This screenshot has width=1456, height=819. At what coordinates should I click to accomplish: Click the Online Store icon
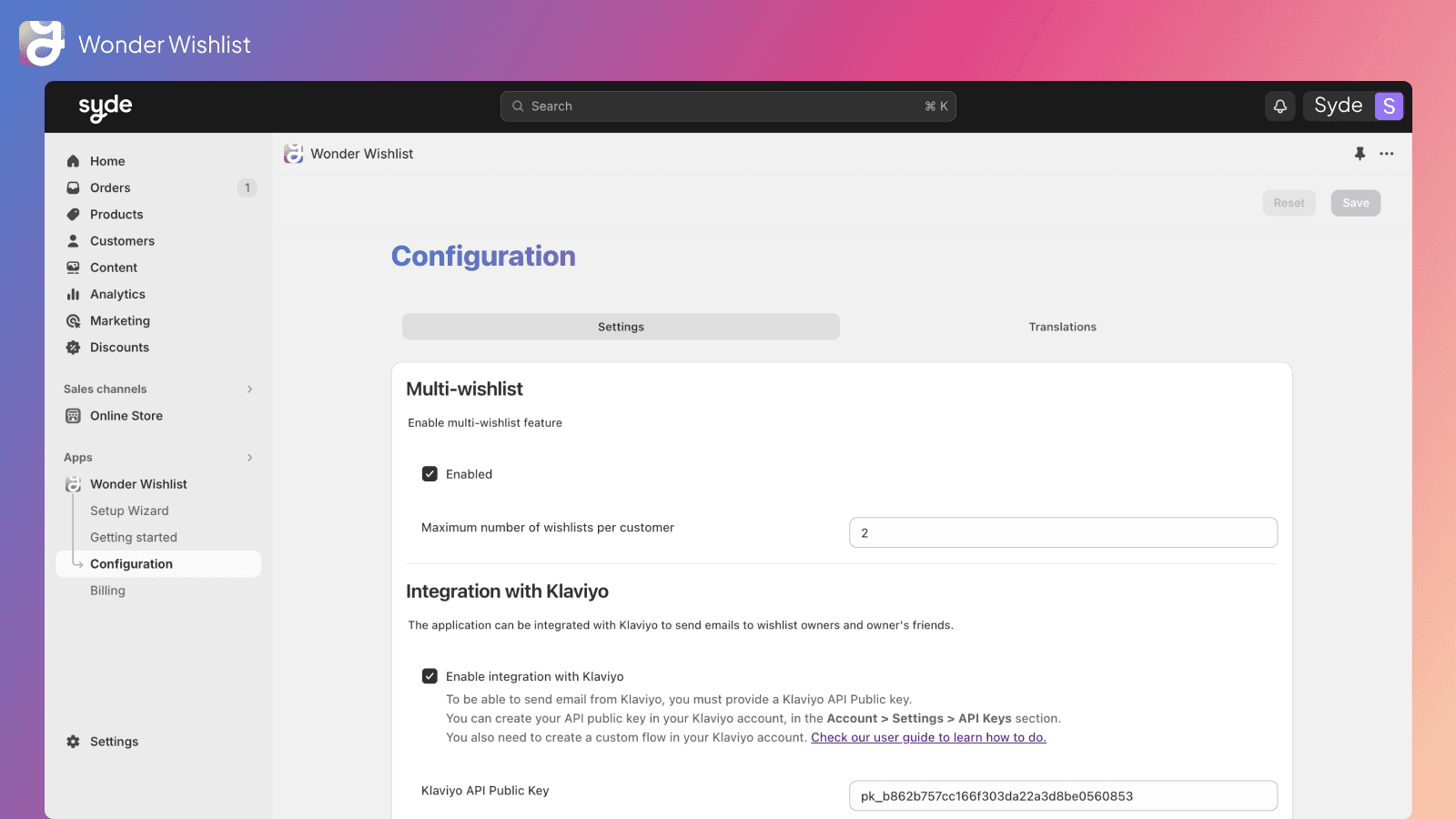click(73, 416)
